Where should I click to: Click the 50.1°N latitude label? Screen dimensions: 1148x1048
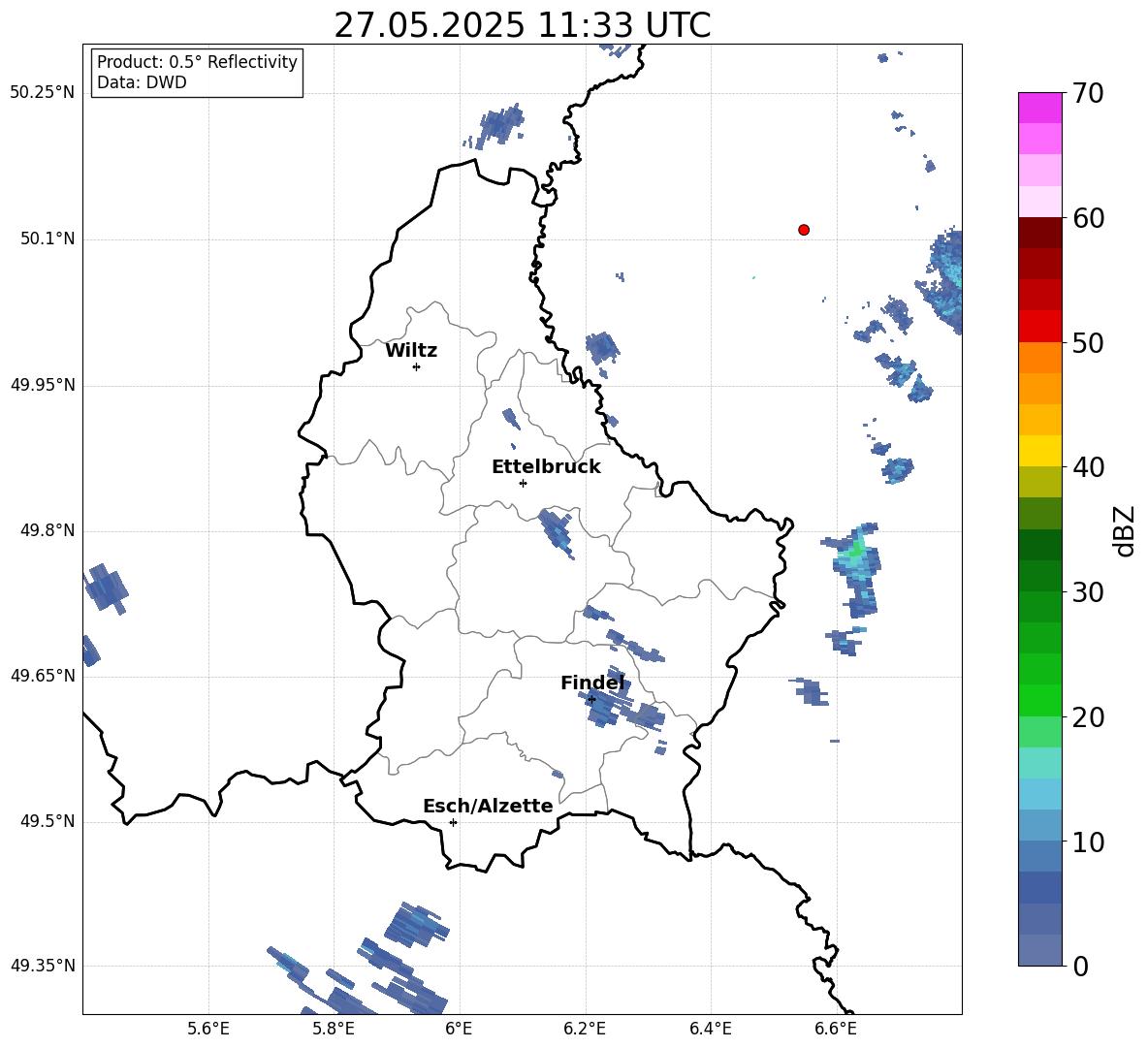(x=48, y=238)
